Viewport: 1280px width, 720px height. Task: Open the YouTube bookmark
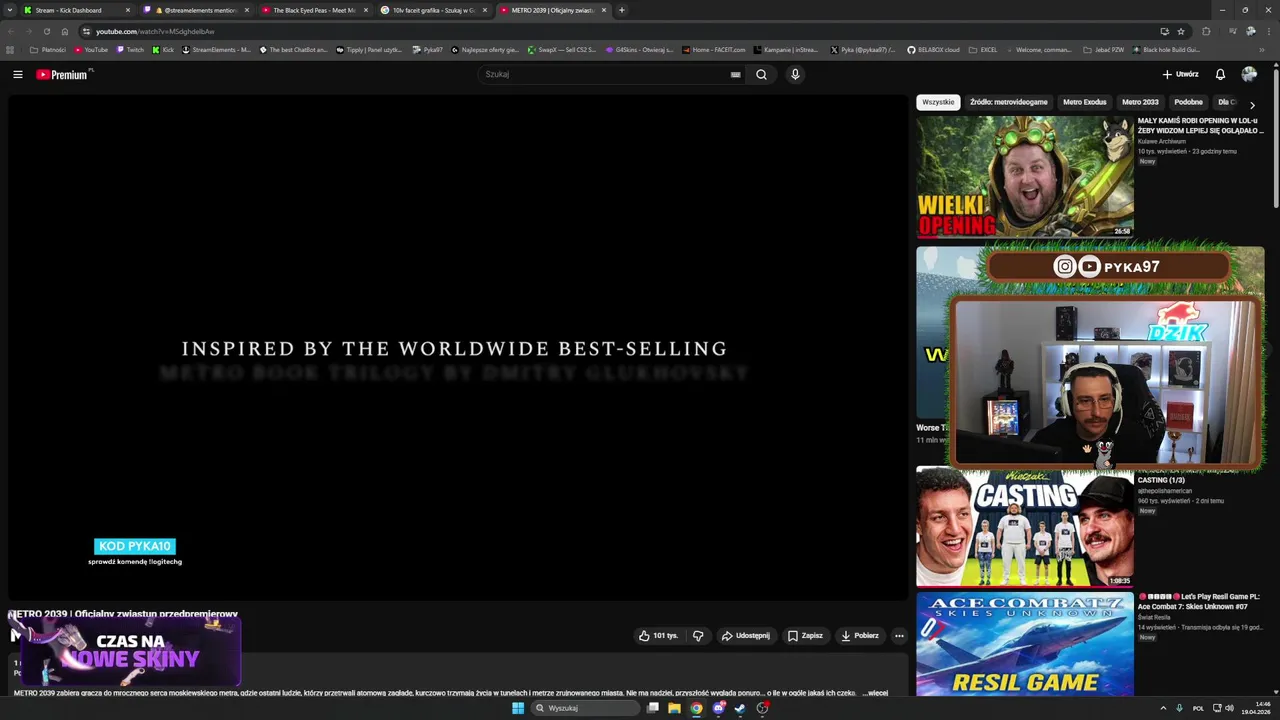click(x=91, y=49)
